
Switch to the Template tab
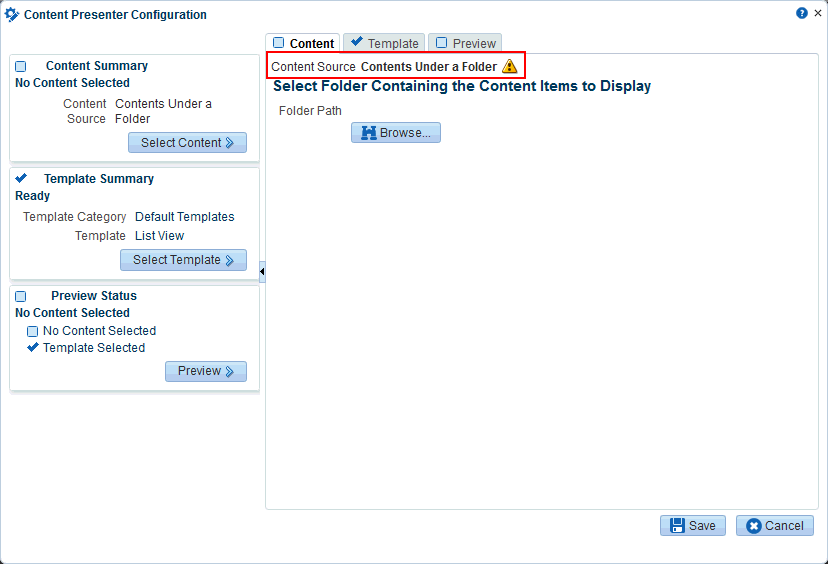click(384, 43)
